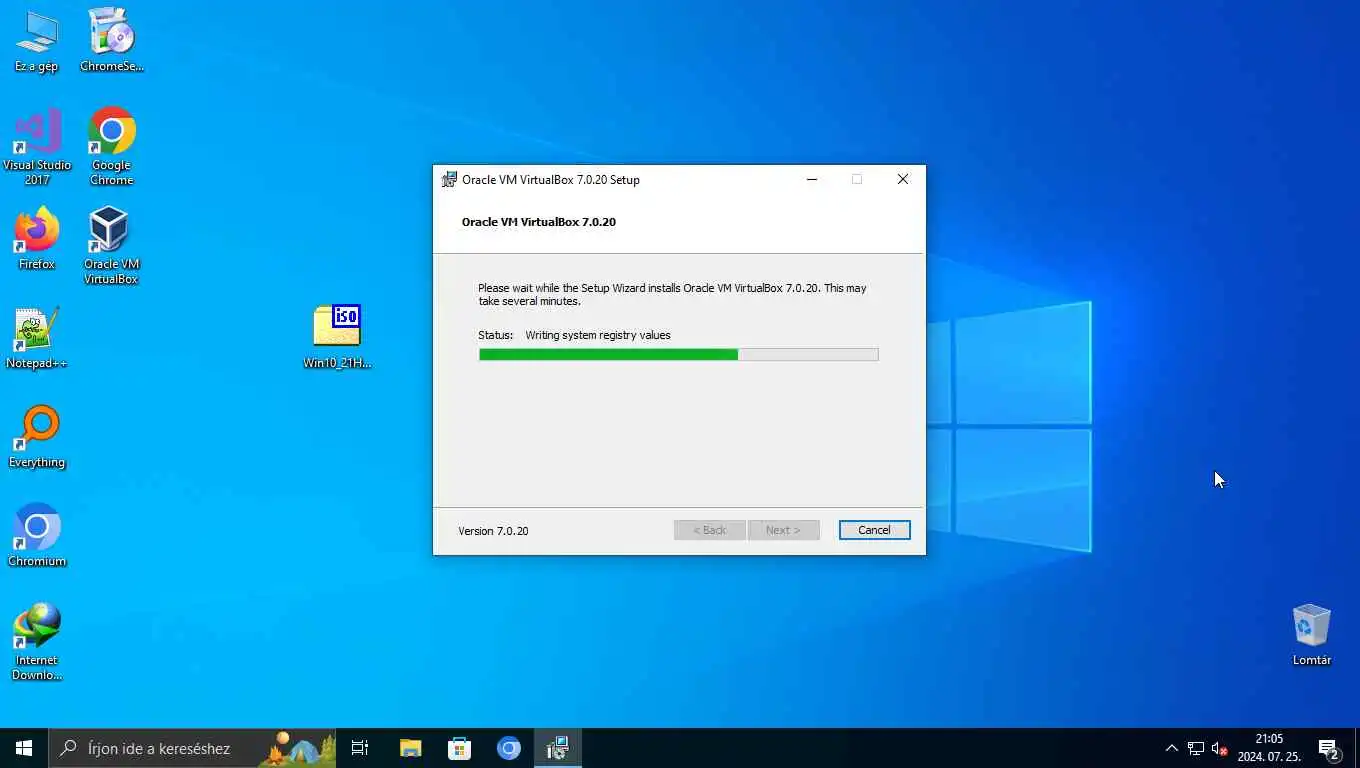Select the Chromium desktop shortcut
The height and width of the screenshot is (768, 1360).
pyautogui.click(x=37, y=536)
